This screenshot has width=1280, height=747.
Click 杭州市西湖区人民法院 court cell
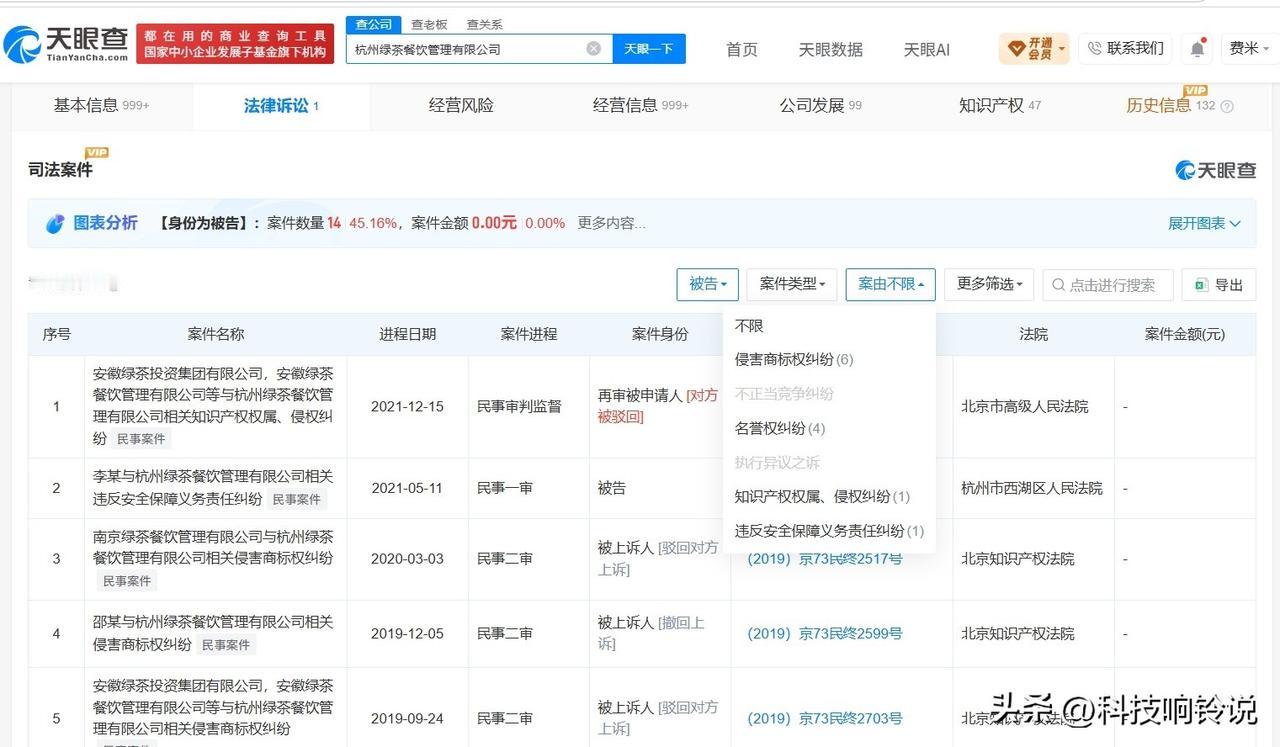(1032, 488)
